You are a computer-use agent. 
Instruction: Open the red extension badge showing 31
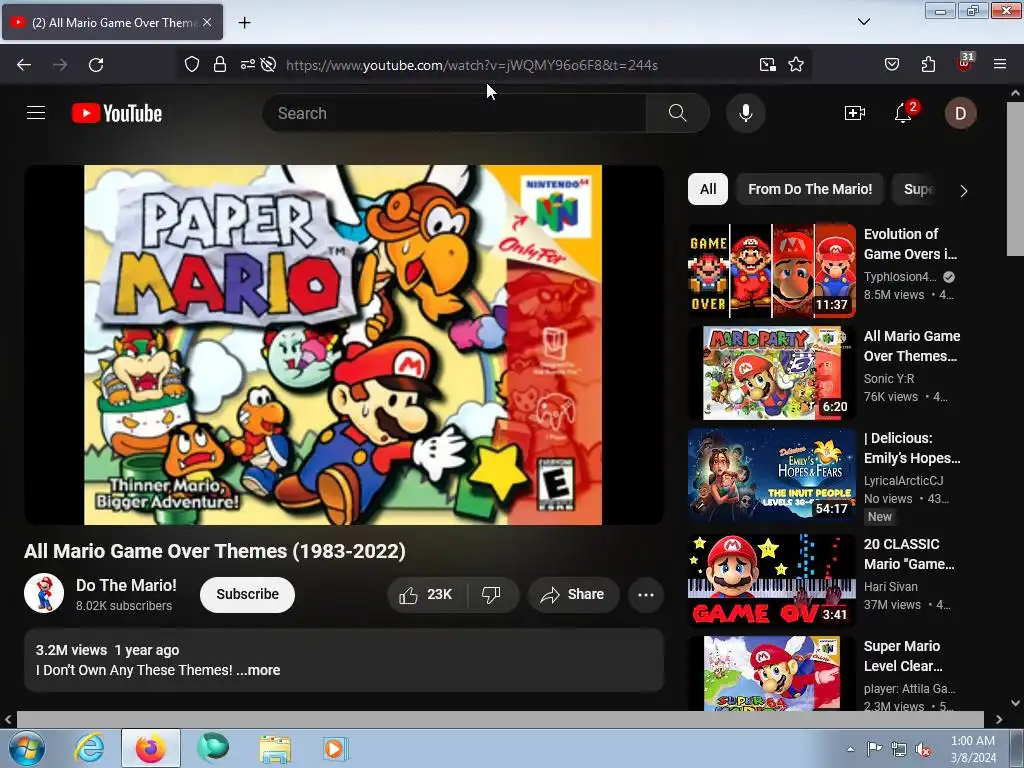(965, 63)
